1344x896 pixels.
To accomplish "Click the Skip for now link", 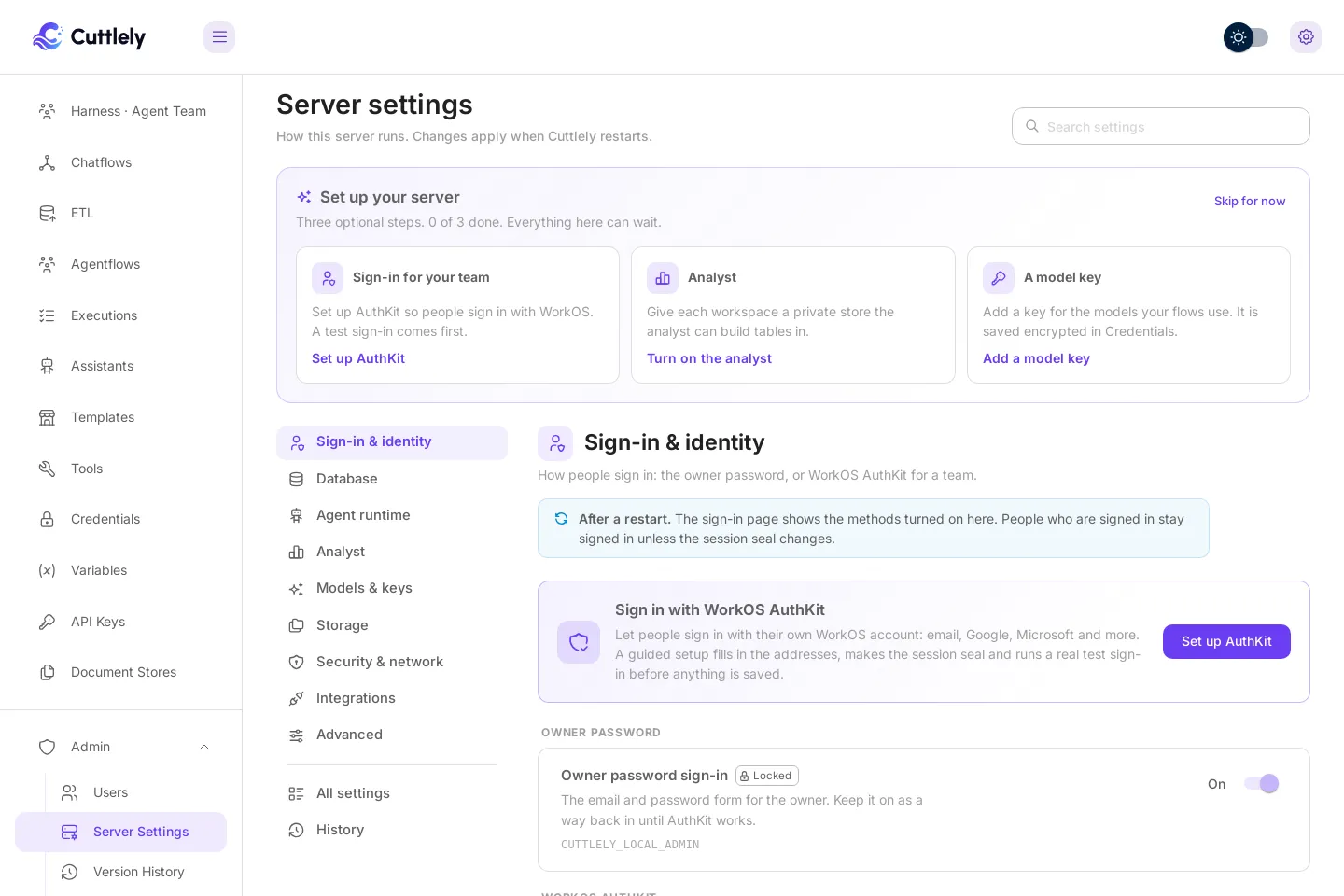I will pos(1250,201).
